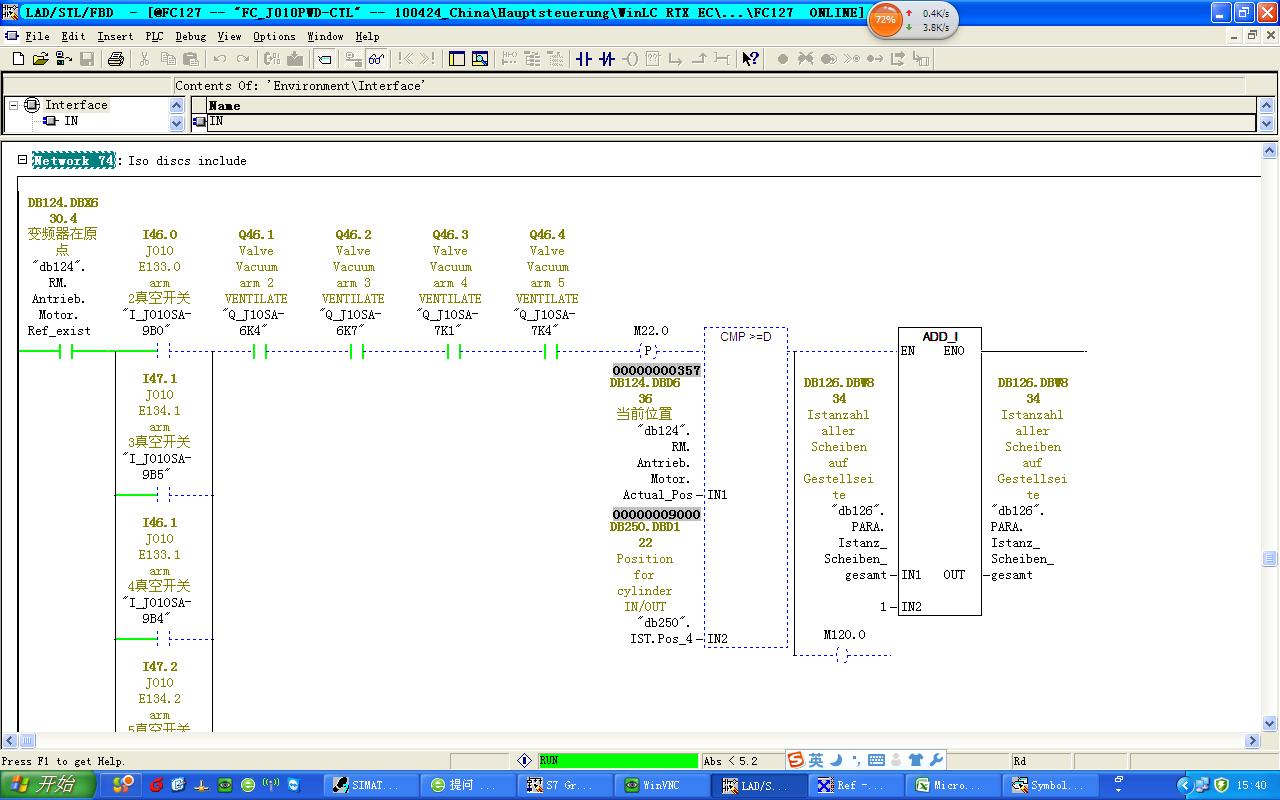
Task: Collapse the Interface tree node
Action: pos(14,105)
